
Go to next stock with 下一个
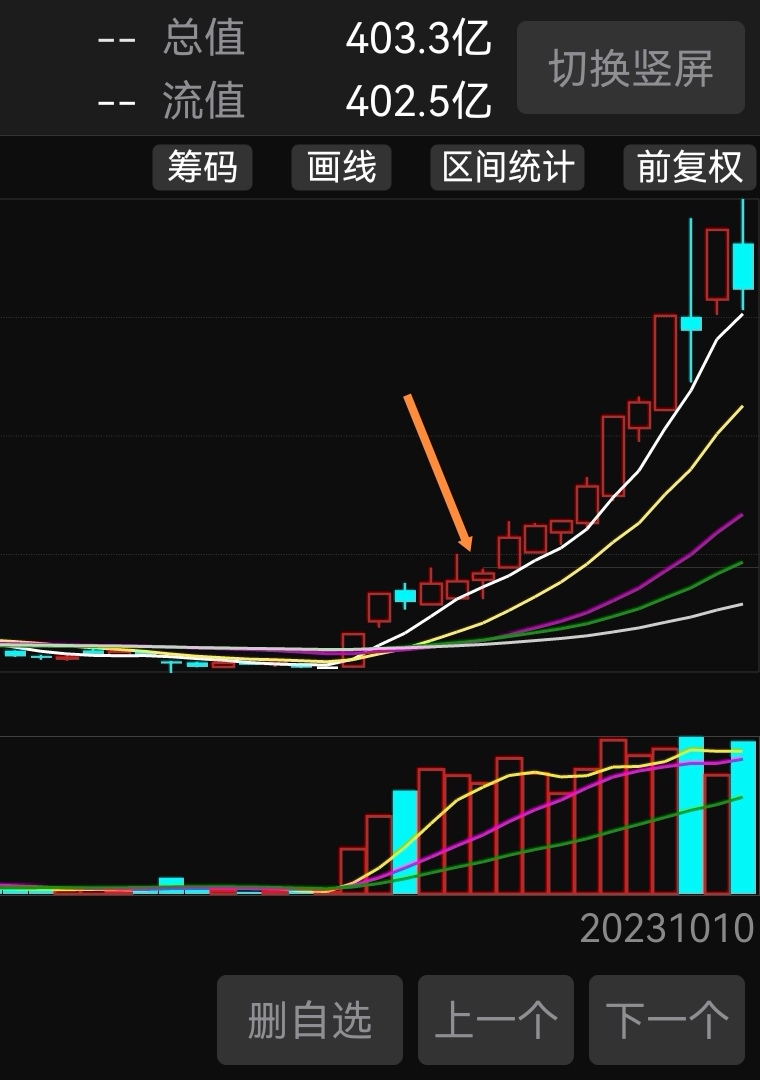pyautogui.click(x=667, y=1019)
